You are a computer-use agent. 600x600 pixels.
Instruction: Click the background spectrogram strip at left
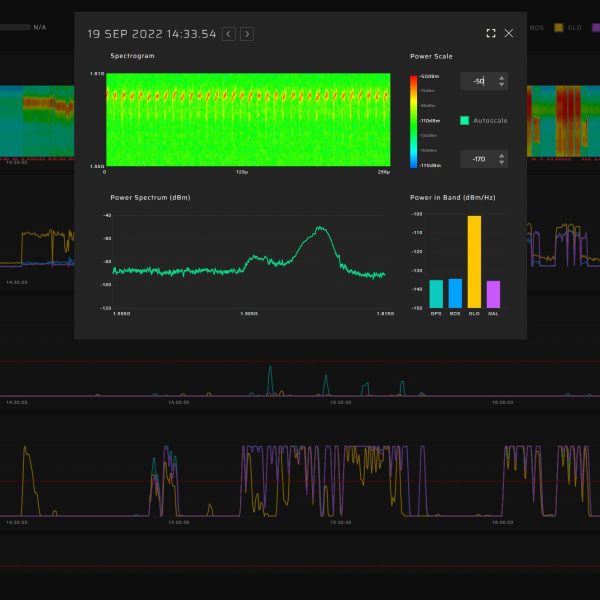37,121
